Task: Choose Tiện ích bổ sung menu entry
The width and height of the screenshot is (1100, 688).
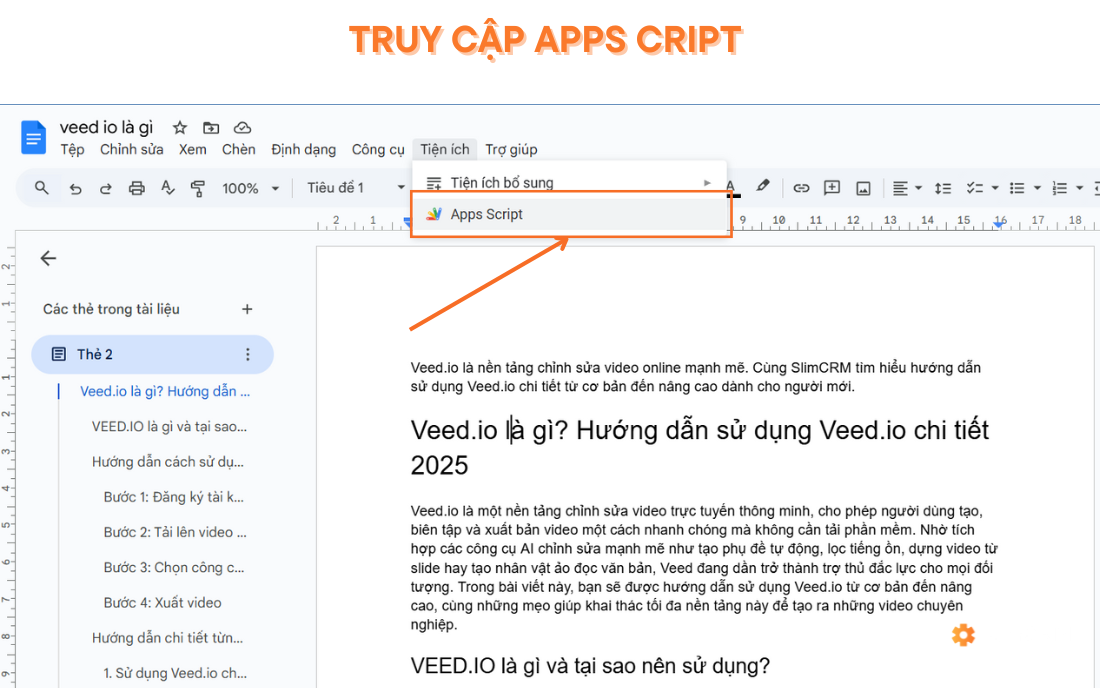Action: tap(570, 183)
